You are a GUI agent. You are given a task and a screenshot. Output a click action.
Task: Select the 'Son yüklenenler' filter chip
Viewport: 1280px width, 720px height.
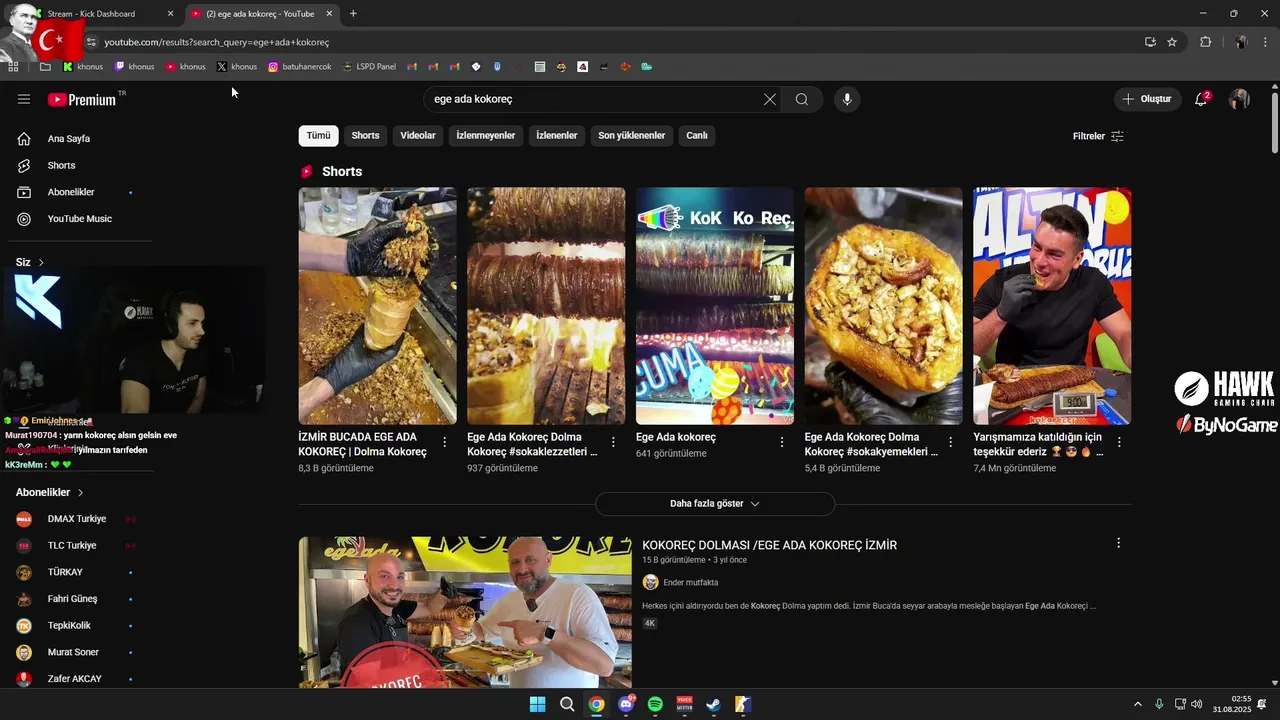[632, 135]
